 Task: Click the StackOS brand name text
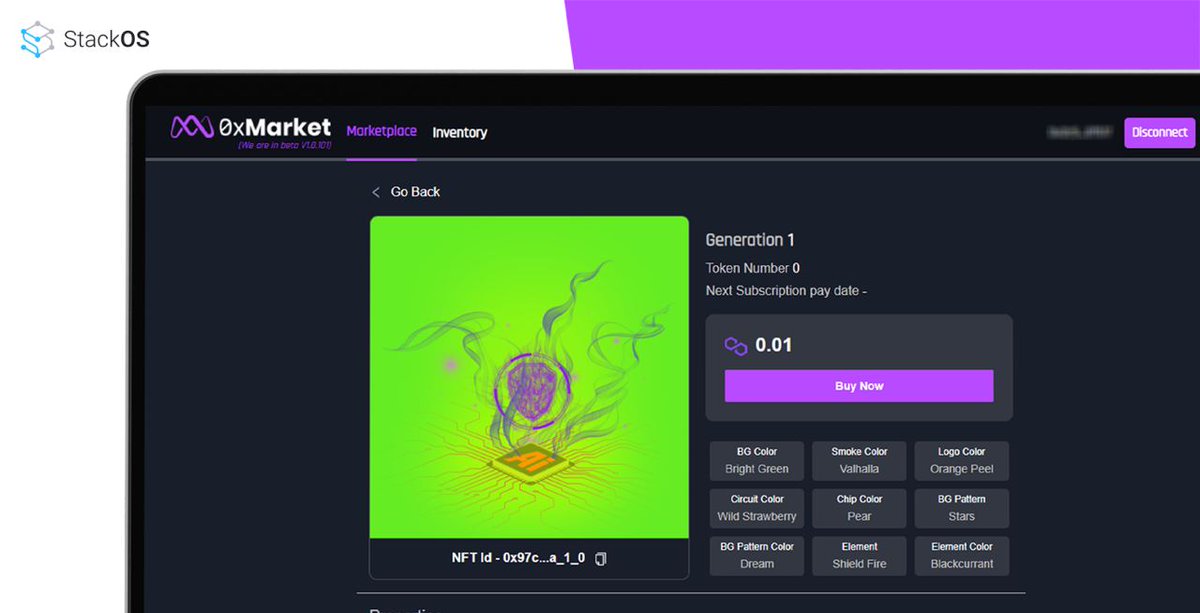click(x=106, y=40)
